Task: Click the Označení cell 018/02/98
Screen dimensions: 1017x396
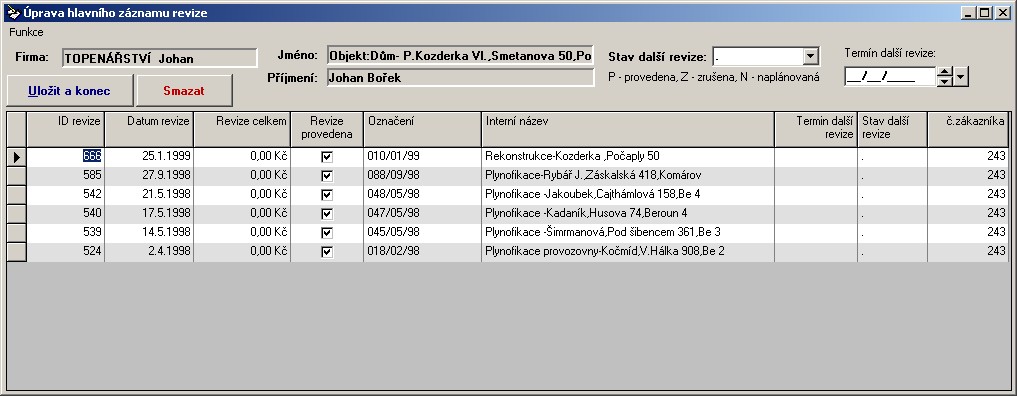Action: click(422, 251)
